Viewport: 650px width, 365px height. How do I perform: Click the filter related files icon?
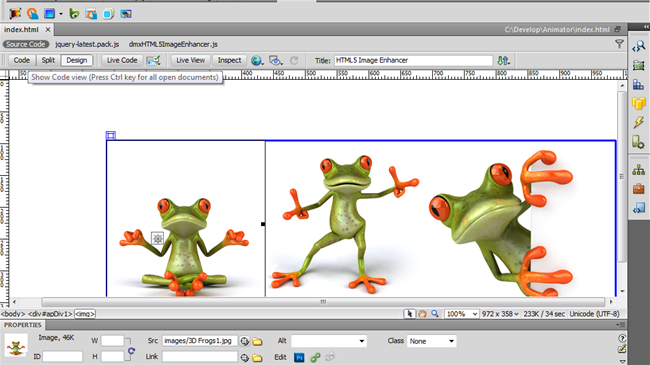pyautogui.click(x=619, y=44)
